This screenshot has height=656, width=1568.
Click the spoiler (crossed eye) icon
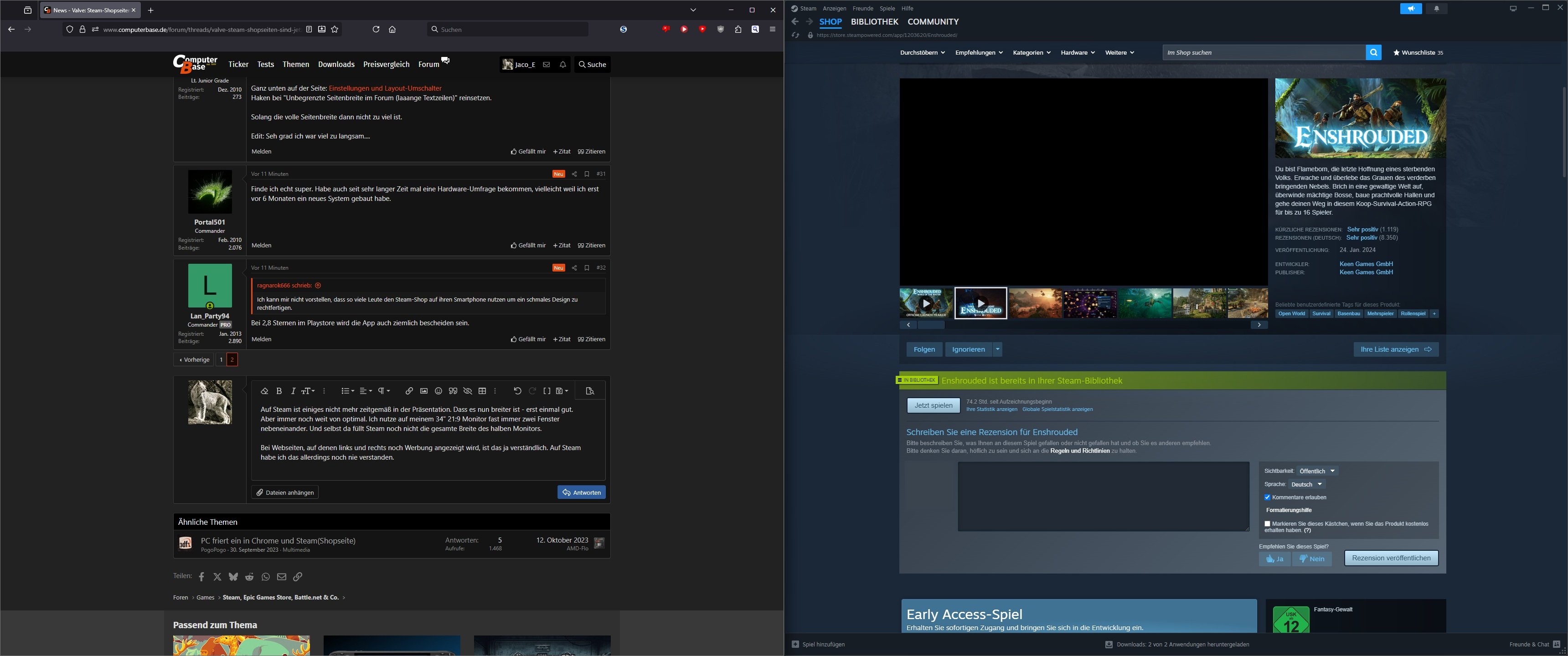(468, 391)
